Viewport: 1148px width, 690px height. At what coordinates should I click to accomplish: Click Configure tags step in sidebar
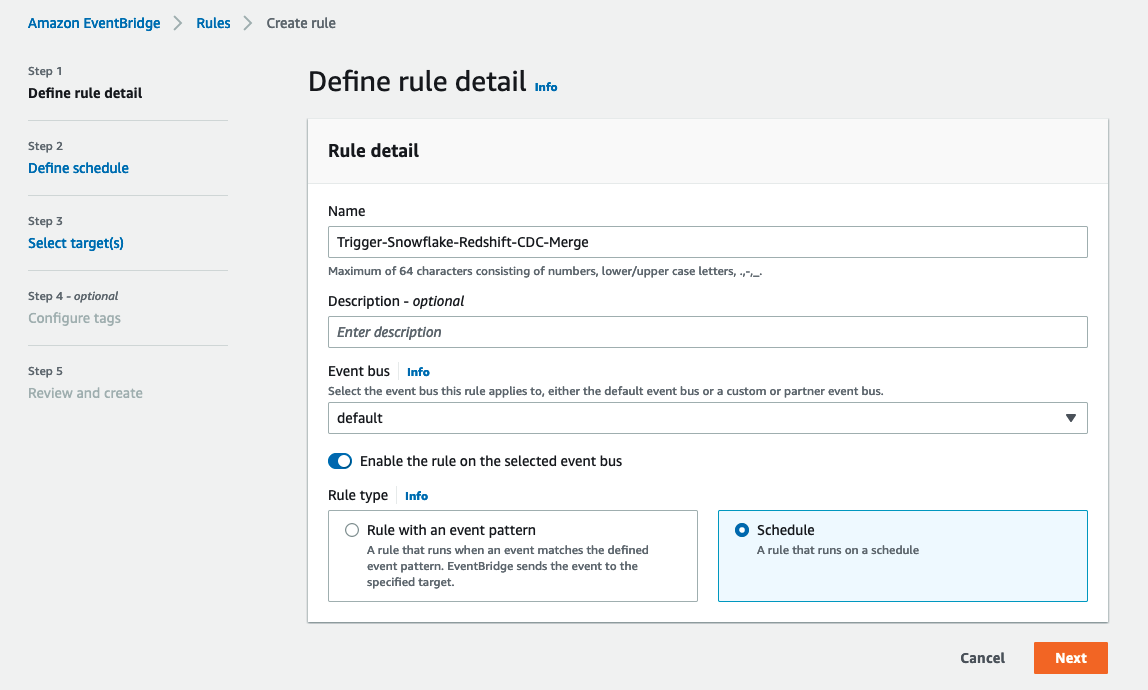tap(74, 318)
